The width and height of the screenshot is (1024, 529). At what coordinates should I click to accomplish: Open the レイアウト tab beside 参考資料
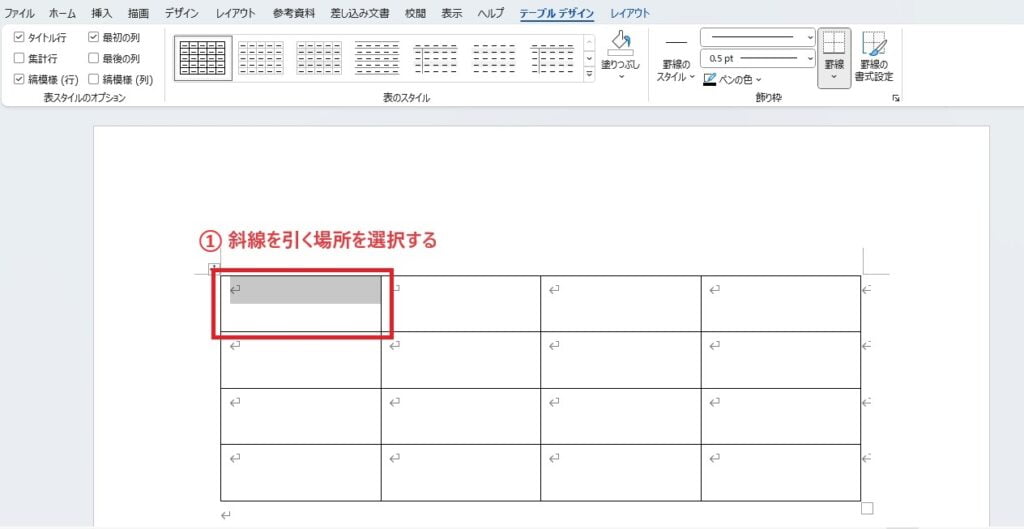[x=236, y=13]
